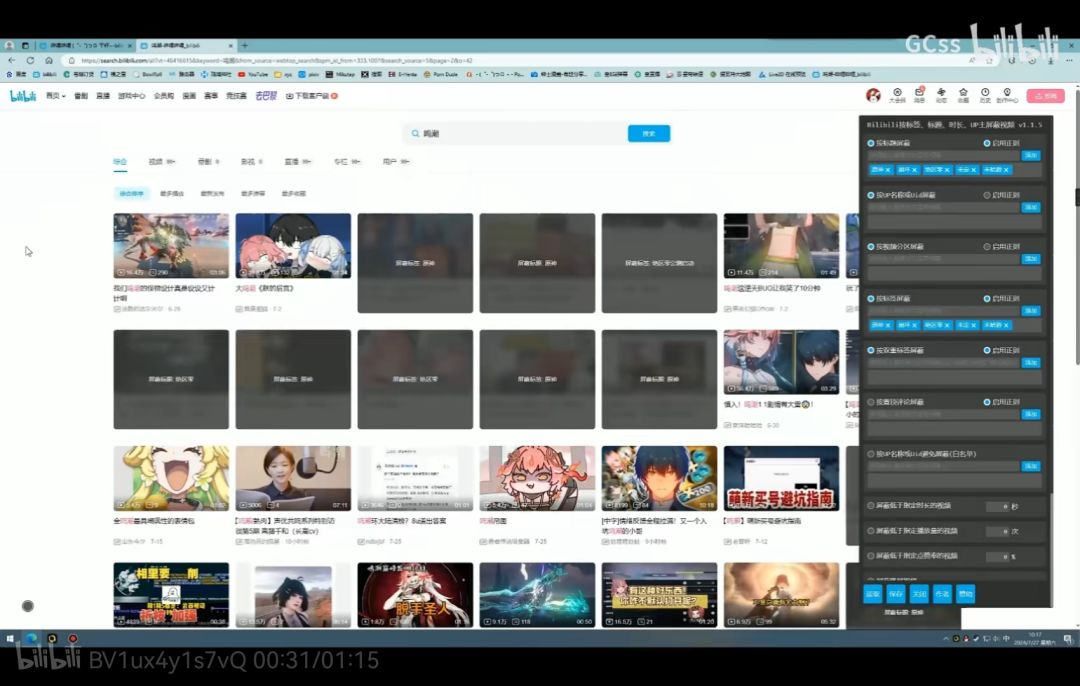Go back with the browser back arrow
The image size is (1080, 686).
click(12, 61)
